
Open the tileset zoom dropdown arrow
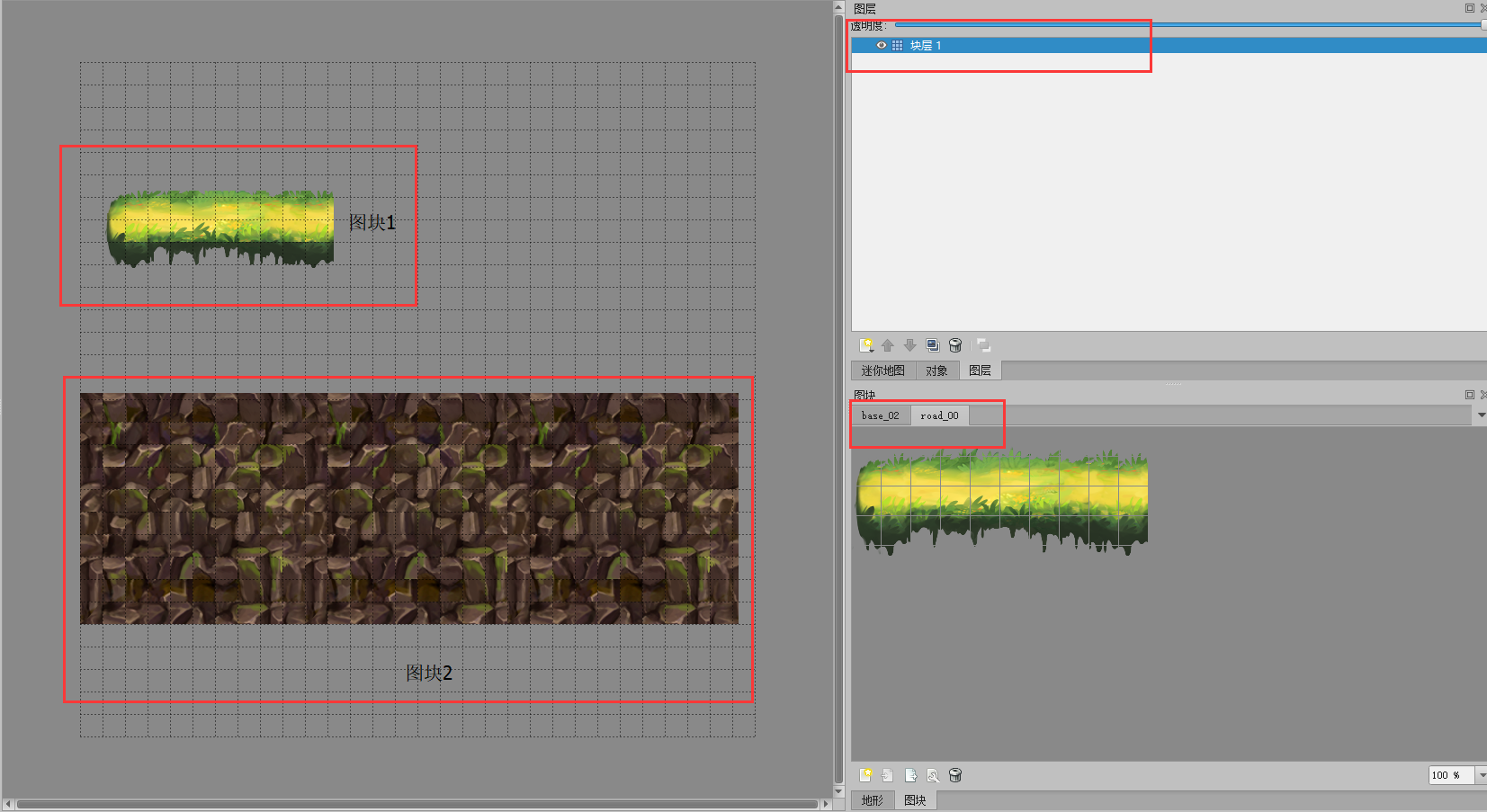tap(1481, 775)
